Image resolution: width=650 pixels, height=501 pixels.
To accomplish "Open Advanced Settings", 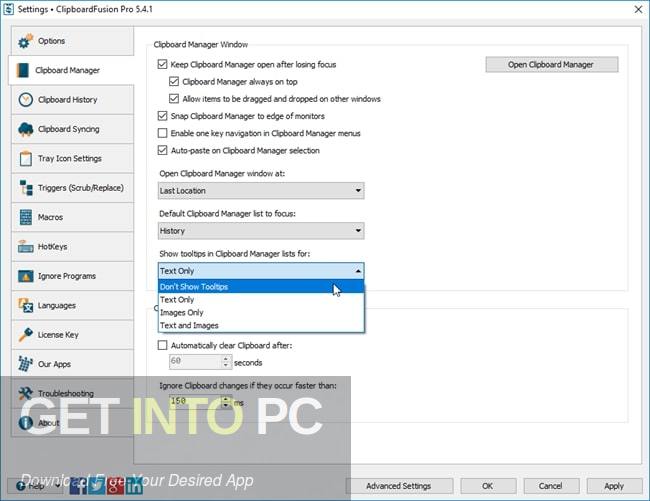I will (x=399, y=486).
